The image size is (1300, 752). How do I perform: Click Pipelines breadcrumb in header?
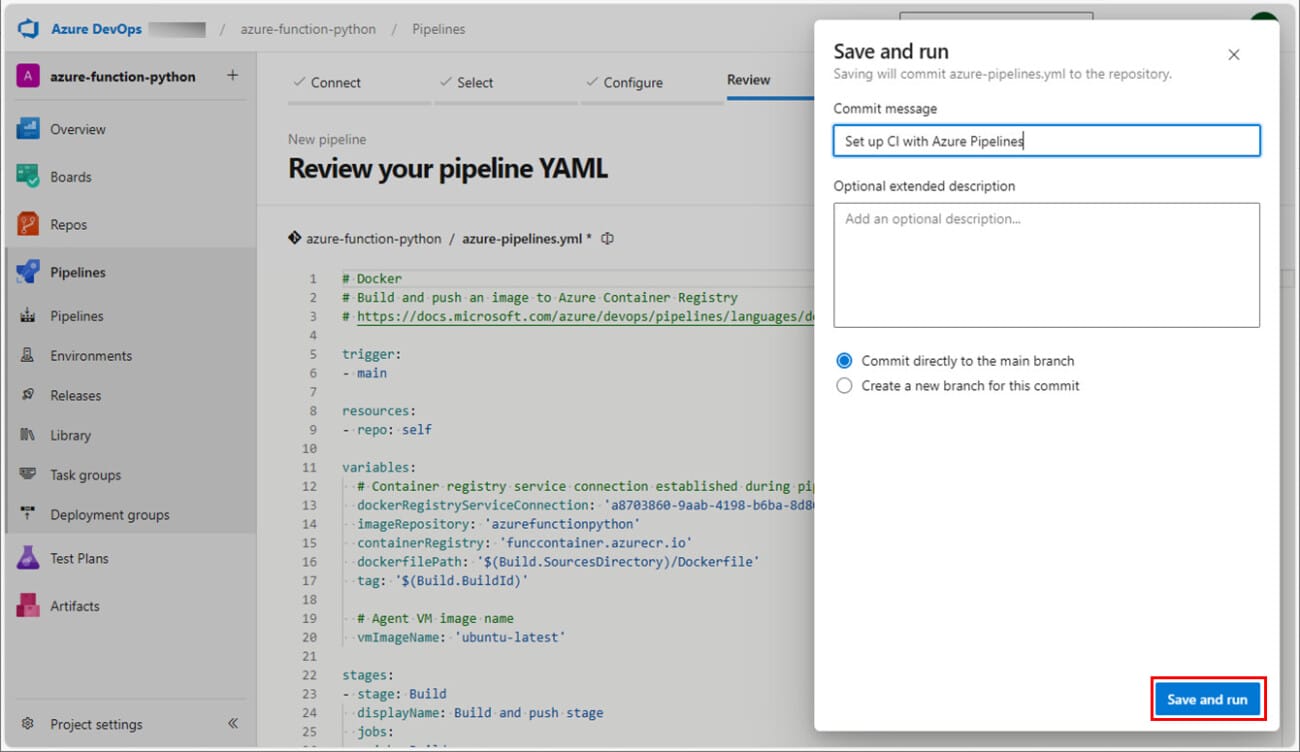(x=439, y=29)
